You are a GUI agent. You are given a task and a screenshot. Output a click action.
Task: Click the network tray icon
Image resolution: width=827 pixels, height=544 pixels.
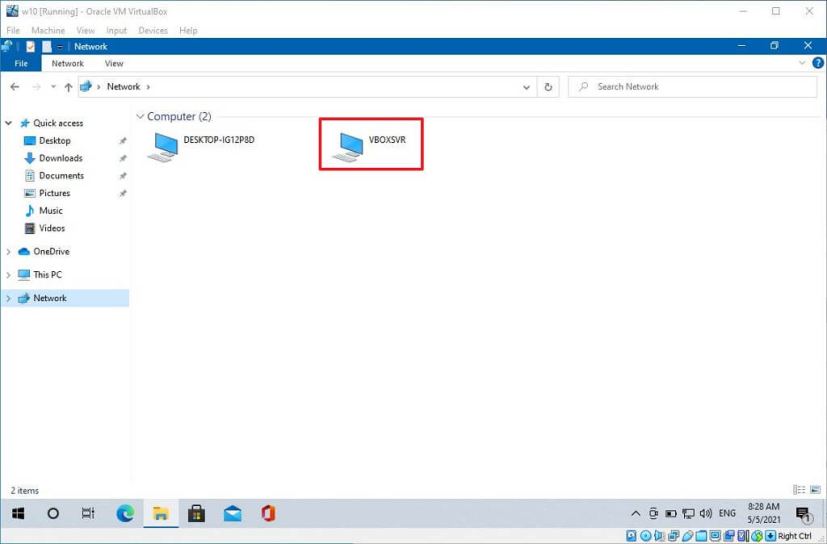tap(688, 513)
